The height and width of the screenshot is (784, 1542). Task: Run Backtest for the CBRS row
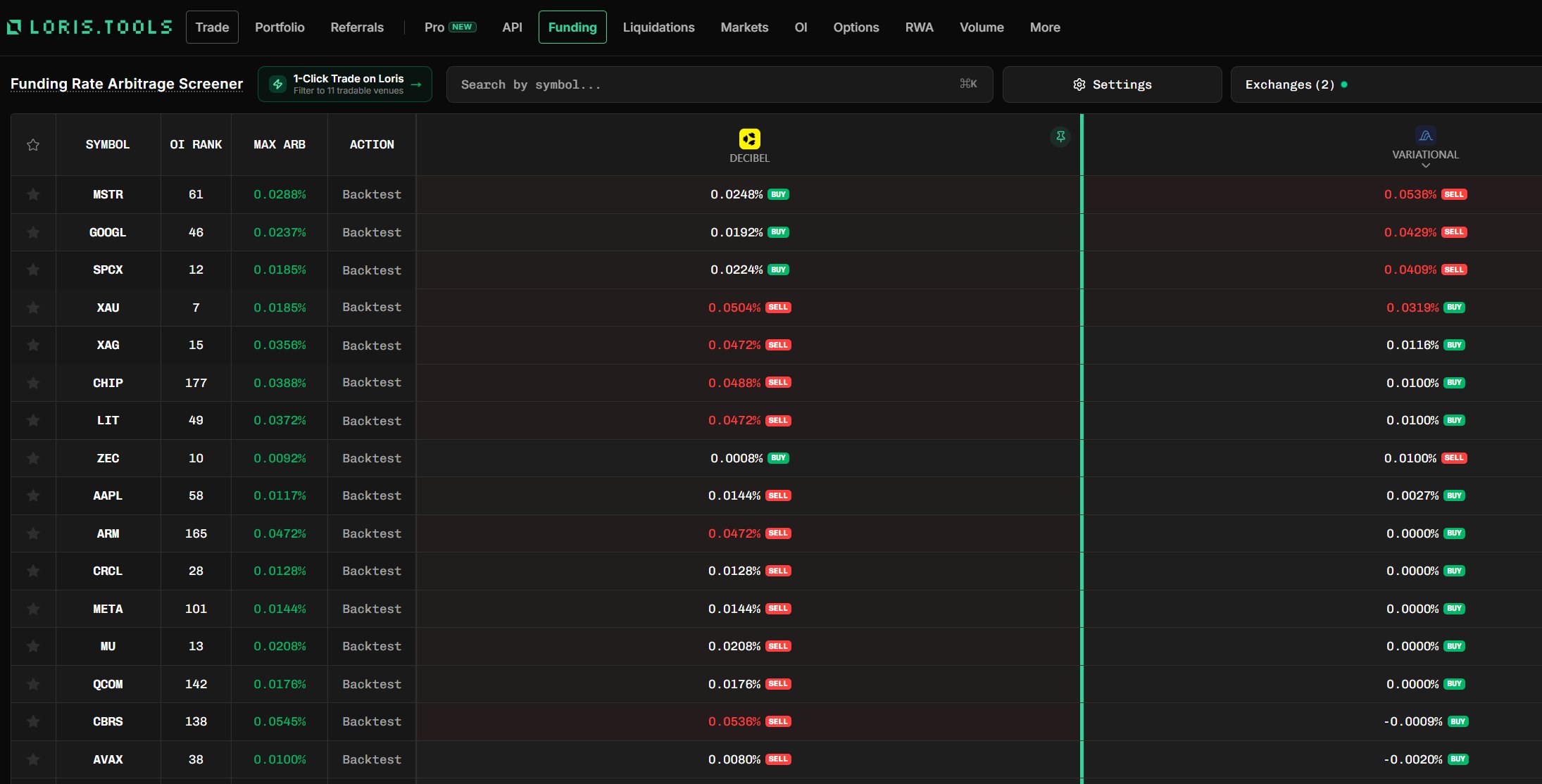tap(372, 721)
